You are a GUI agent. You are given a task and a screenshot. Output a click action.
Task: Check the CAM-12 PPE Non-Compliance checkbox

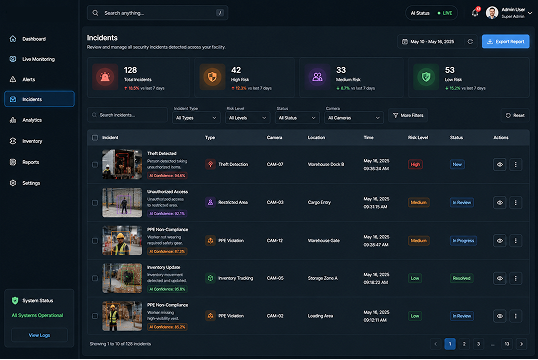click(95, 241)
